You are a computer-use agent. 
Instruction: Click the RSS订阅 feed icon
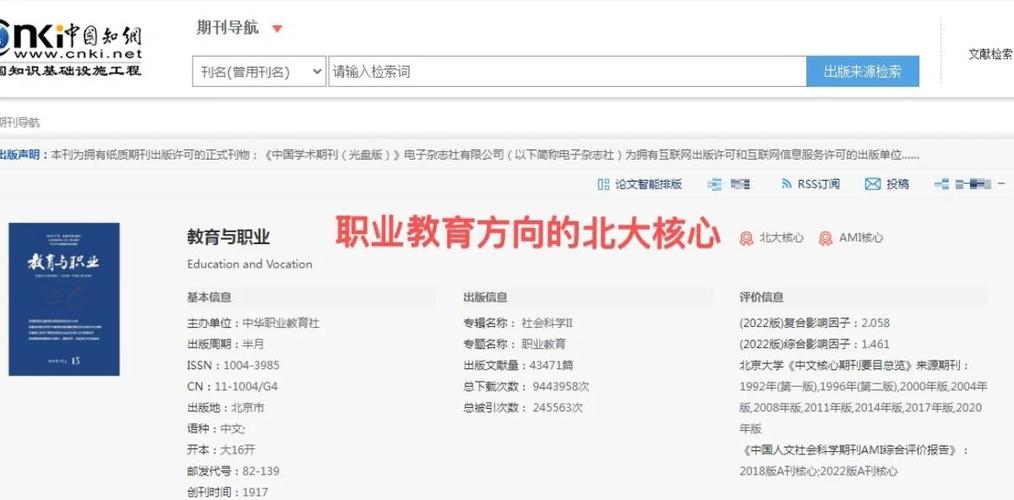(x=786, y=184)
